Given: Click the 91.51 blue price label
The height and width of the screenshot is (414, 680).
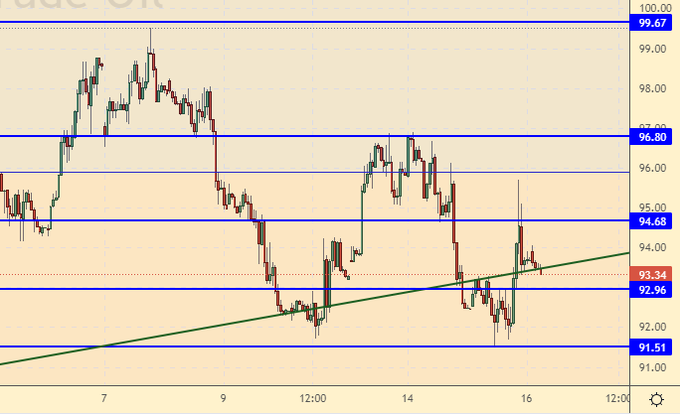Looking at the screenshot, I should (x=654, y=347).
